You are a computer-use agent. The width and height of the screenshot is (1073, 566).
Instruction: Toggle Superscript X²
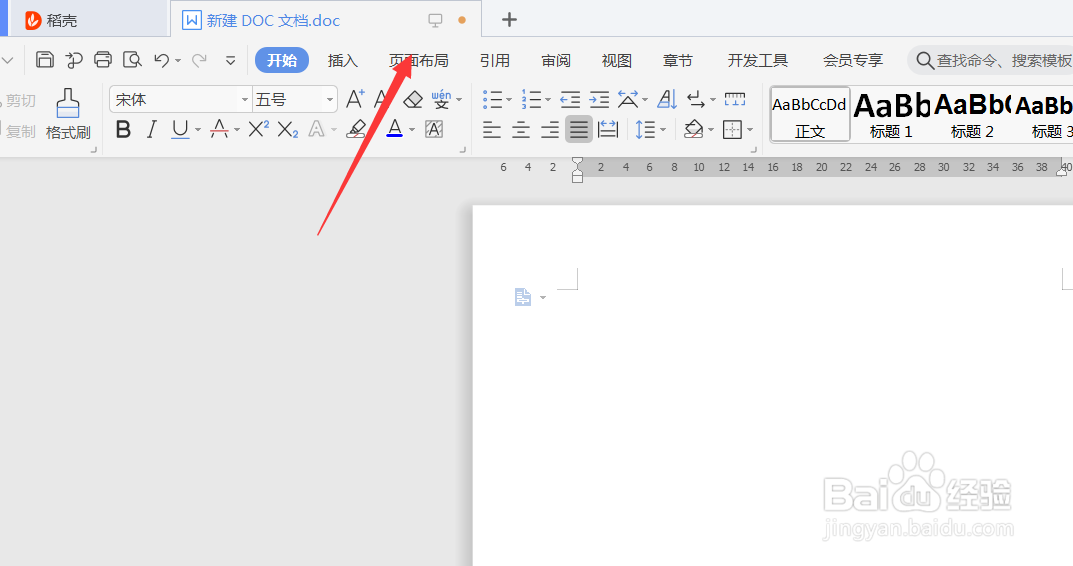pyautogui.click(x=258, y=129)
